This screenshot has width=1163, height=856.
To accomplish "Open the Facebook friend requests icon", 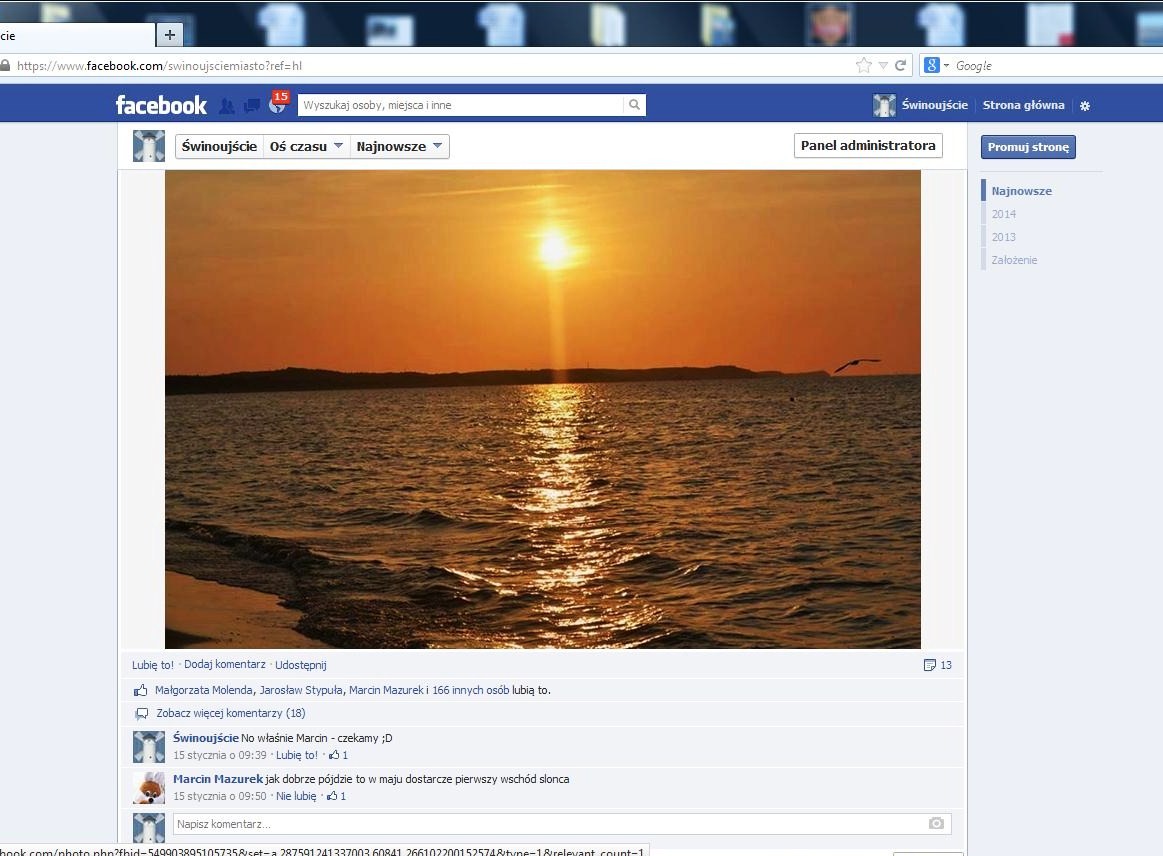I will [227, 106].
